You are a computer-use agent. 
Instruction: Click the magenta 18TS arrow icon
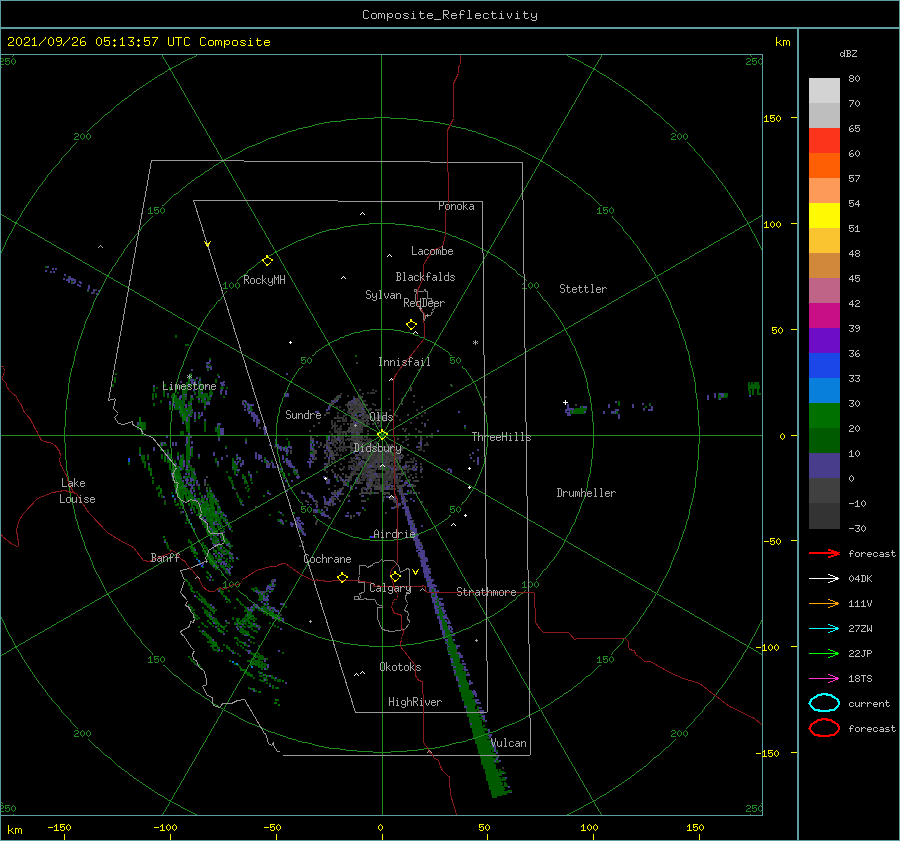tap(824, 679)
